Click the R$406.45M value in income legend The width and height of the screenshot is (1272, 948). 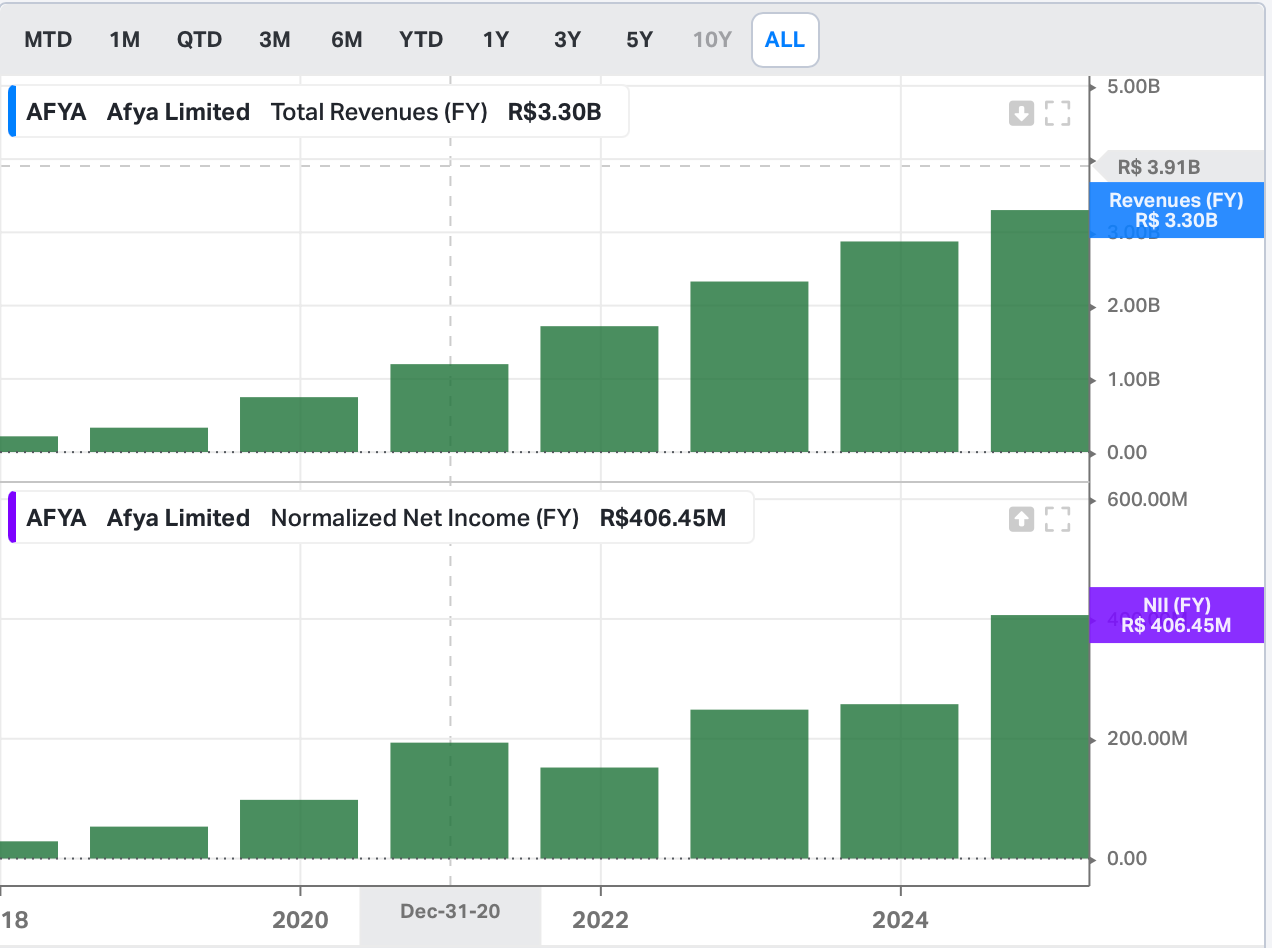[x=663, y=518]
